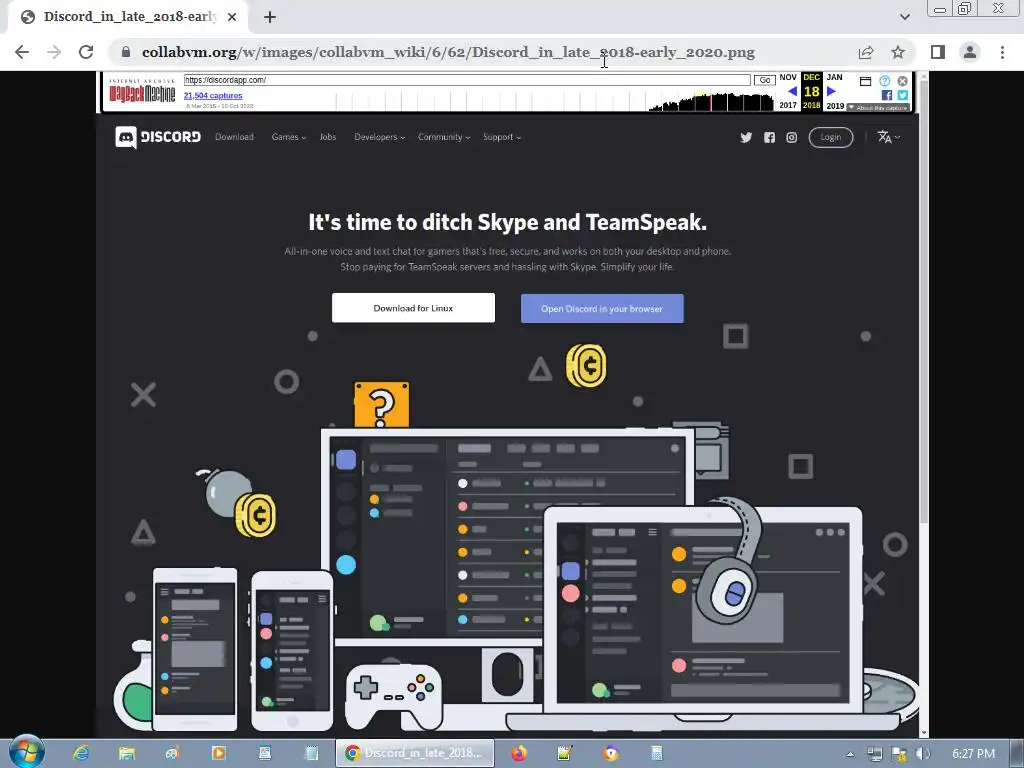
Task: Click the Wayback Go button
Action: click(765, 80)
